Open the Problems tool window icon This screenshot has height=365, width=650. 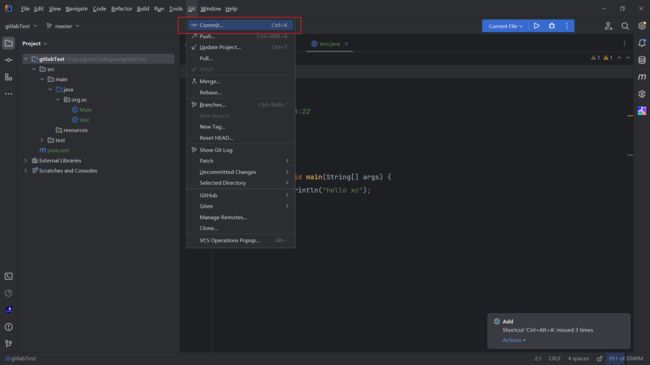[8, 327]
